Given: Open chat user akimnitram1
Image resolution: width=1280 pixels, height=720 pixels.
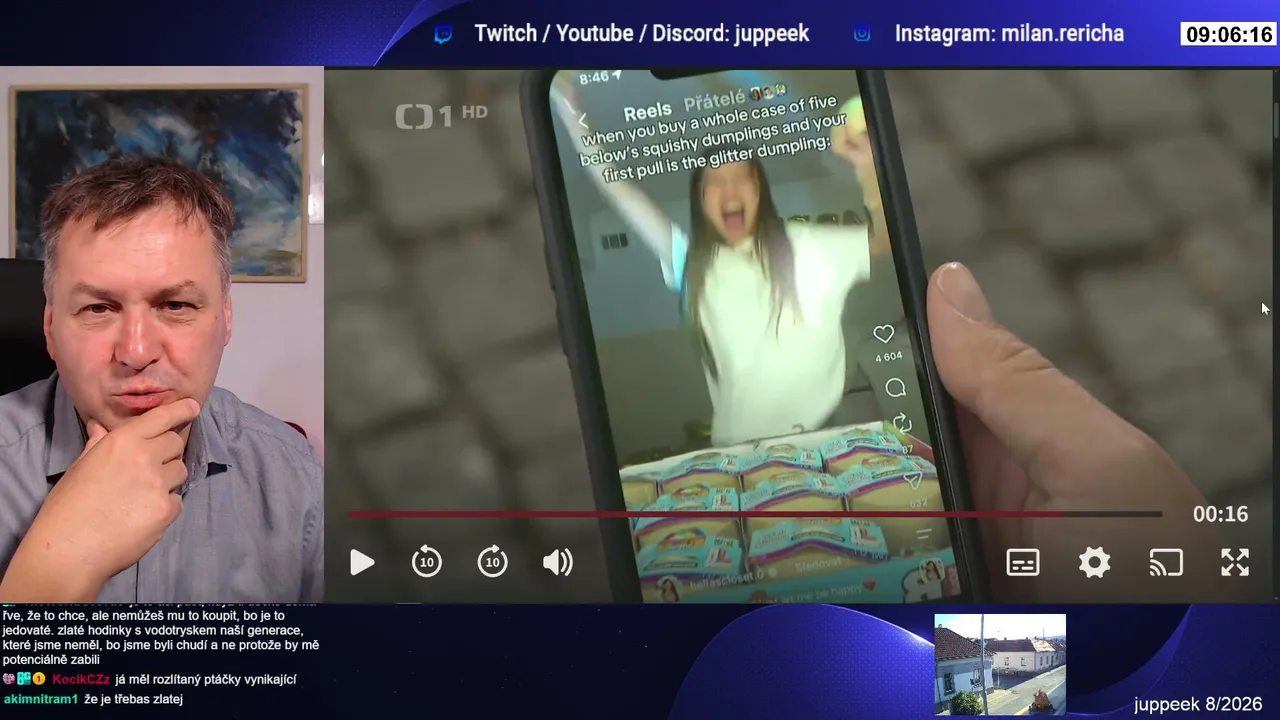Looking at the screenshot, I should pos(40,699).
